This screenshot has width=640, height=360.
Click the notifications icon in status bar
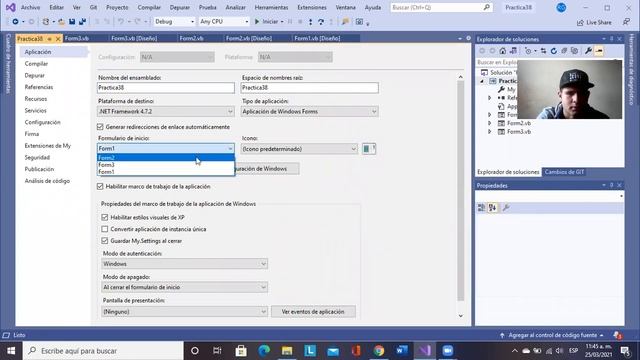pyautogui.click(x=618, y=335)
